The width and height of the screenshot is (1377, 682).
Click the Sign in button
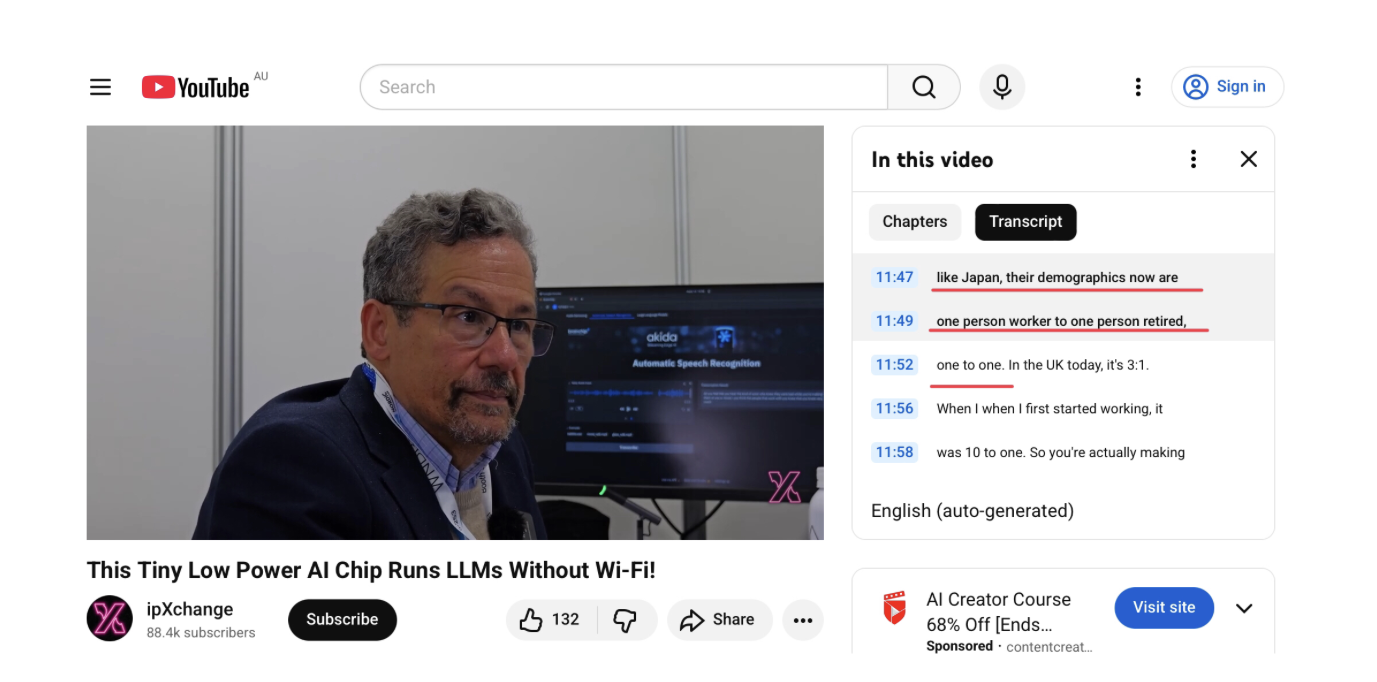1227,87
